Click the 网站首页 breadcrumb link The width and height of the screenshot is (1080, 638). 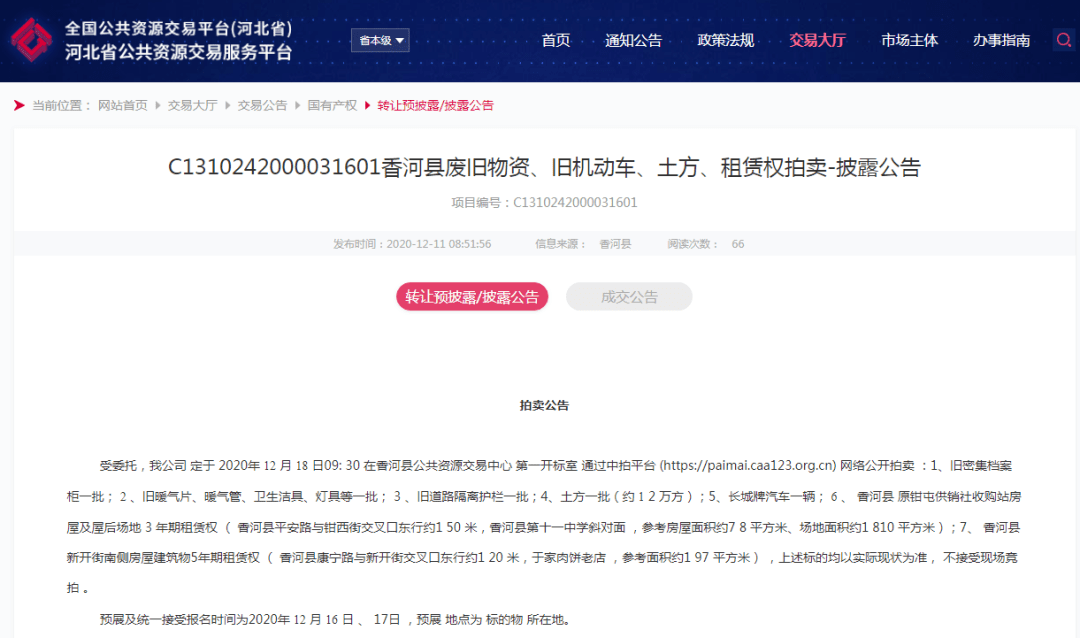coord(123,105)
